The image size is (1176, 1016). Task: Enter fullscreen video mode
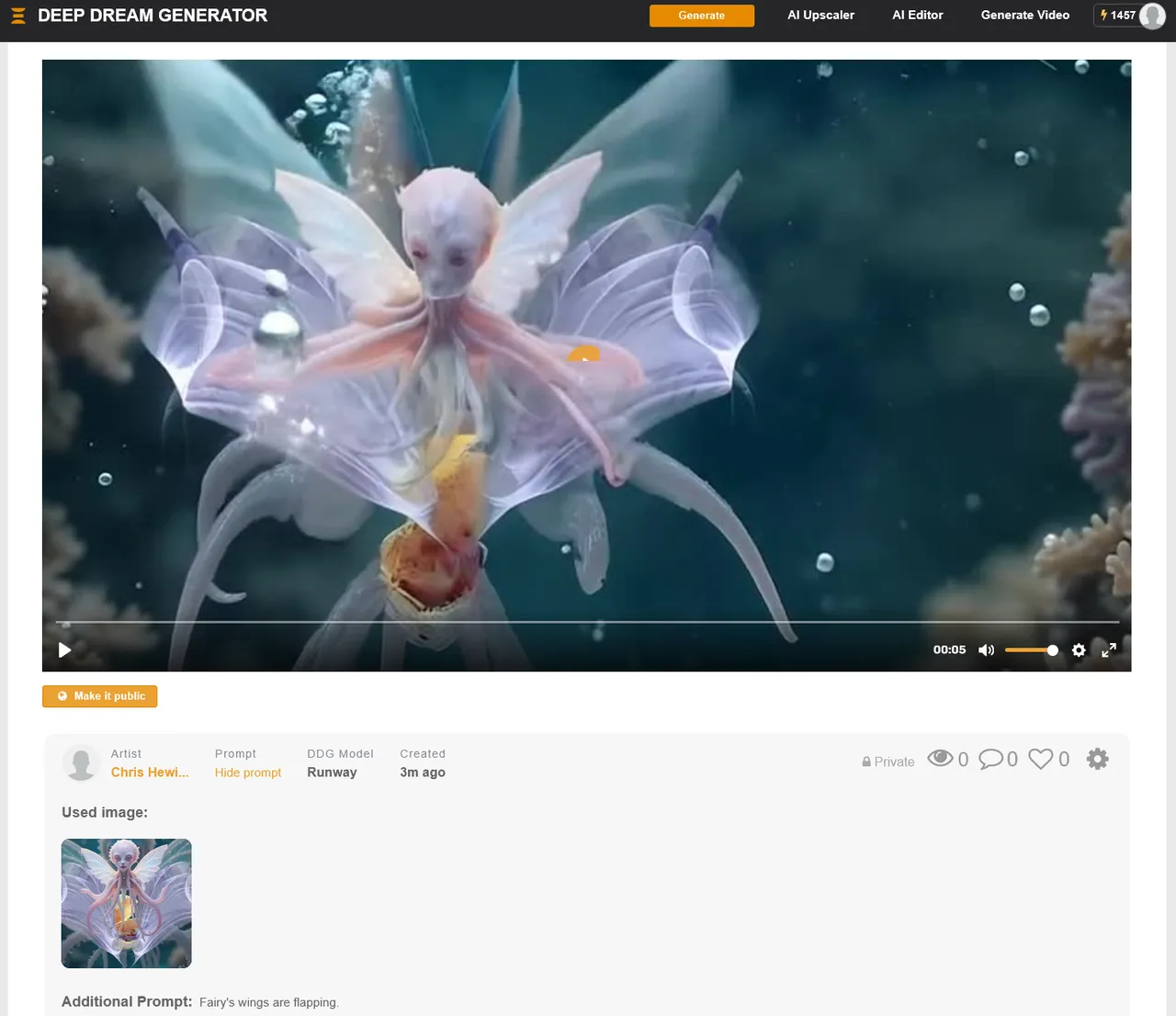(1109, 650)
